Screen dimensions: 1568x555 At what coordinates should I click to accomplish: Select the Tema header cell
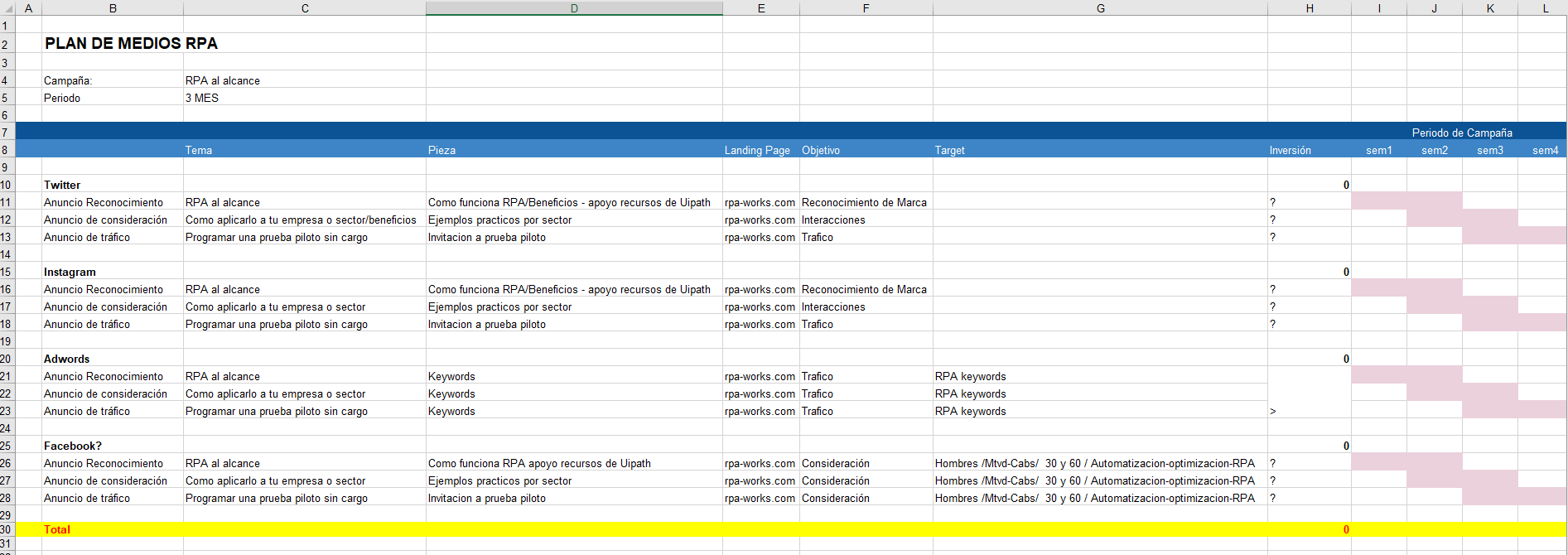[305, 150]
